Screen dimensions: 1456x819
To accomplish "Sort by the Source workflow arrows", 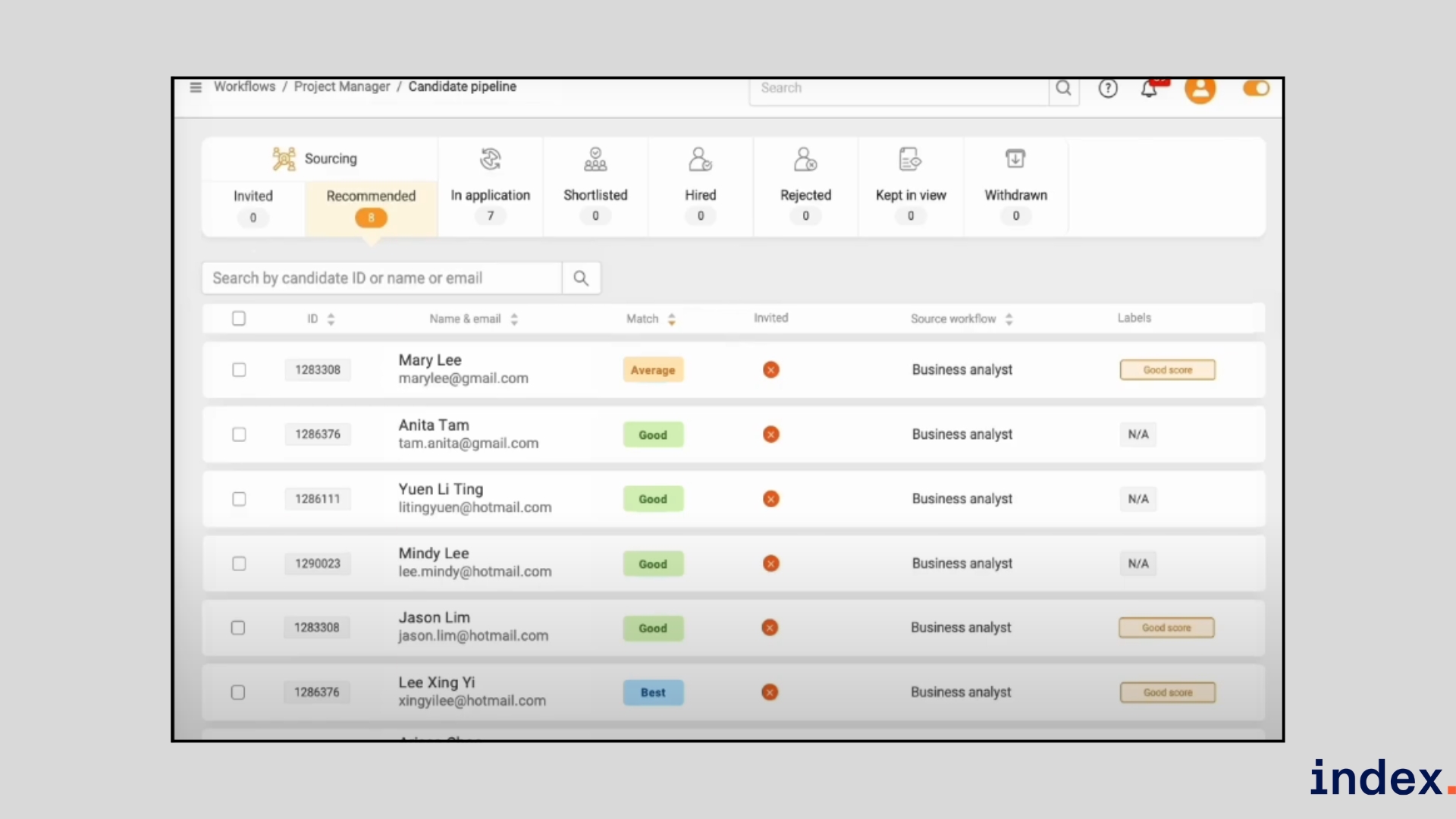I will (1009, 319).
